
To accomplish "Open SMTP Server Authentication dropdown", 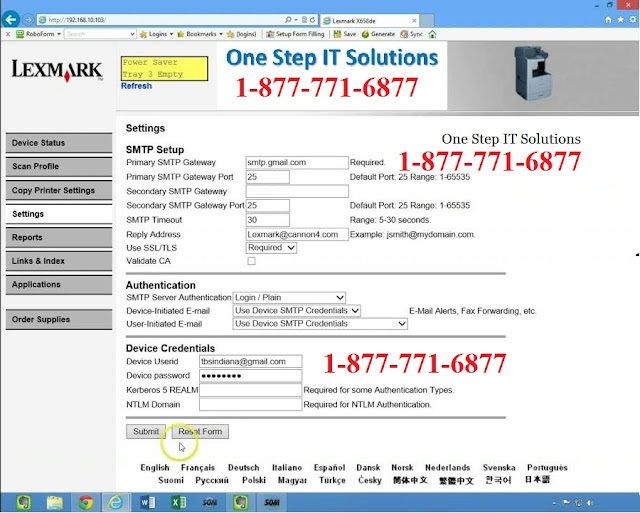I will point(289,298).
